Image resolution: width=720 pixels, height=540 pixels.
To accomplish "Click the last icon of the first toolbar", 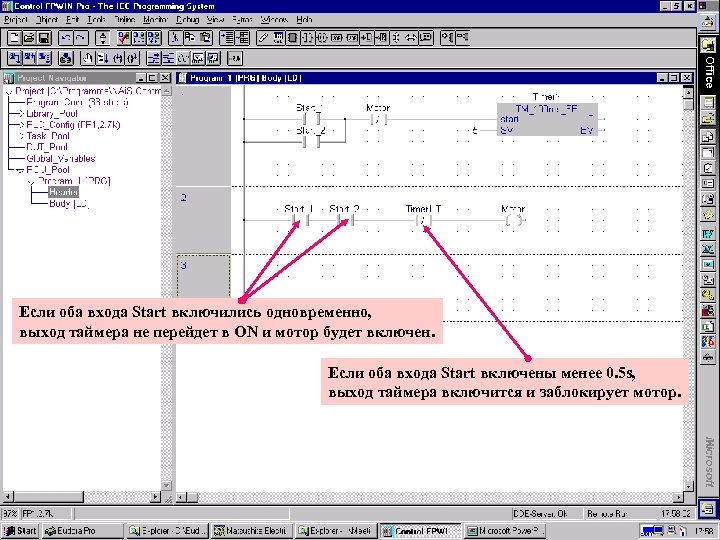I will (463, 38).
